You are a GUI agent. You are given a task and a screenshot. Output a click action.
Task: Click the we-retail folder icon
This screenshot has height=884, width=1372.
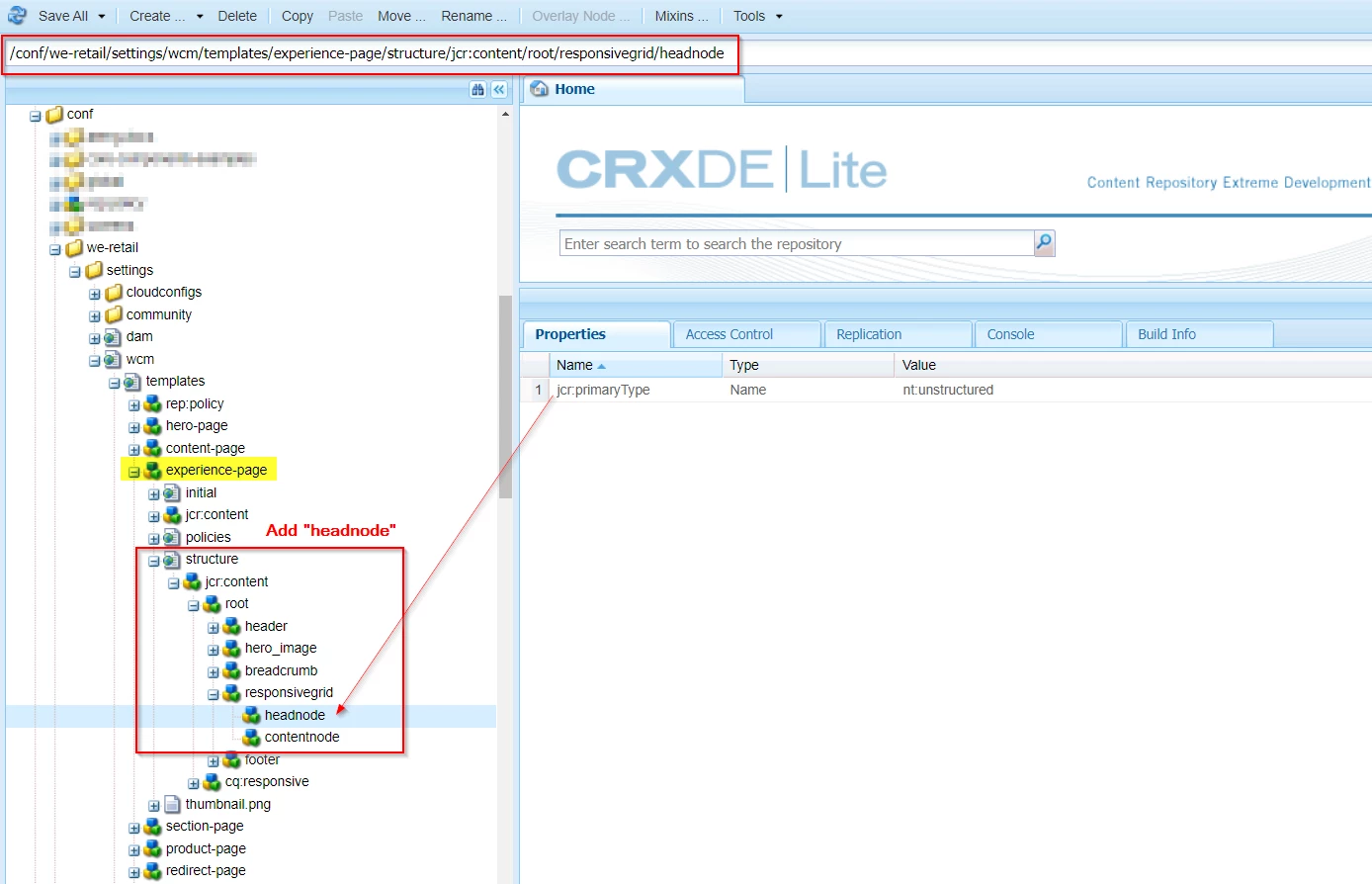click(x=74, y=248)
